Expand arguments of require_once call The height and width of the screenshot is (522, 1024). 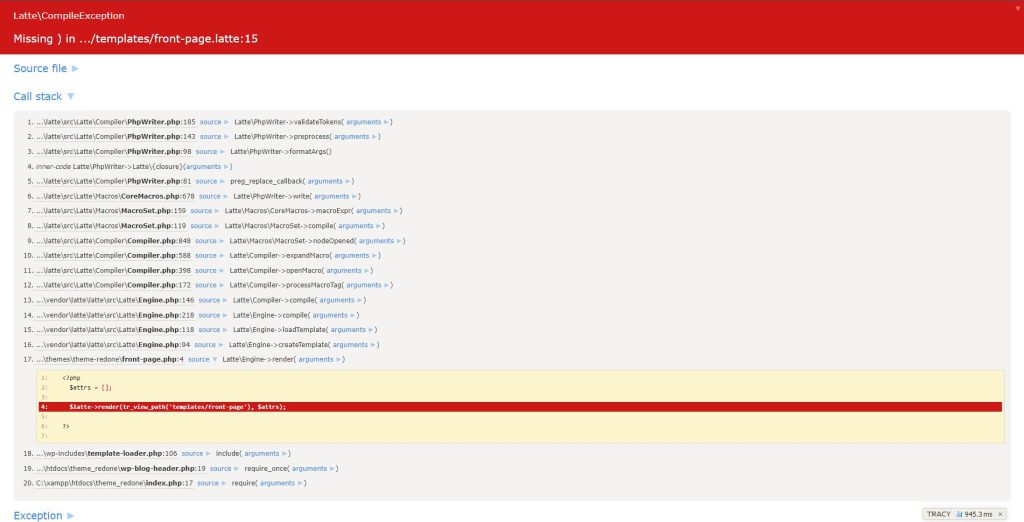313,468
